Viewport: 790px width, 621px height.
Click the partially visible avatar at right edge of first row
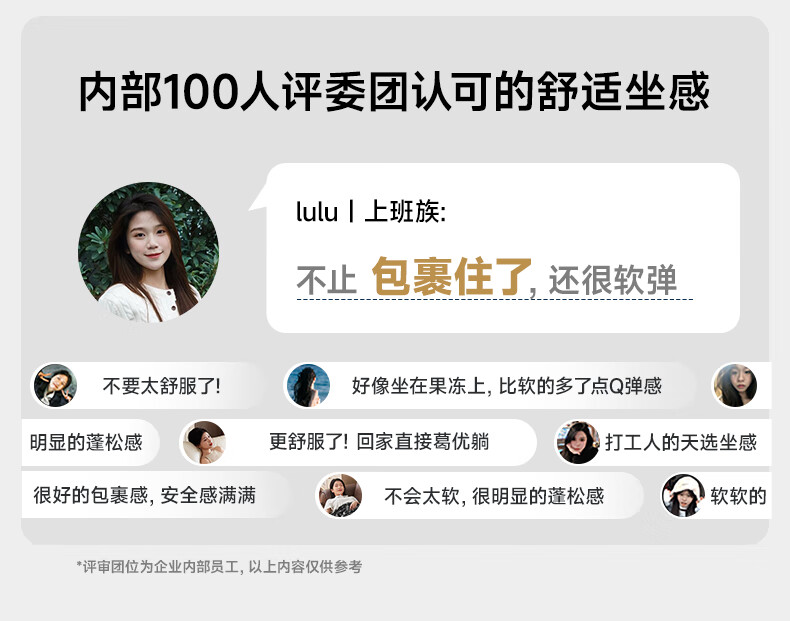(735, 386)
